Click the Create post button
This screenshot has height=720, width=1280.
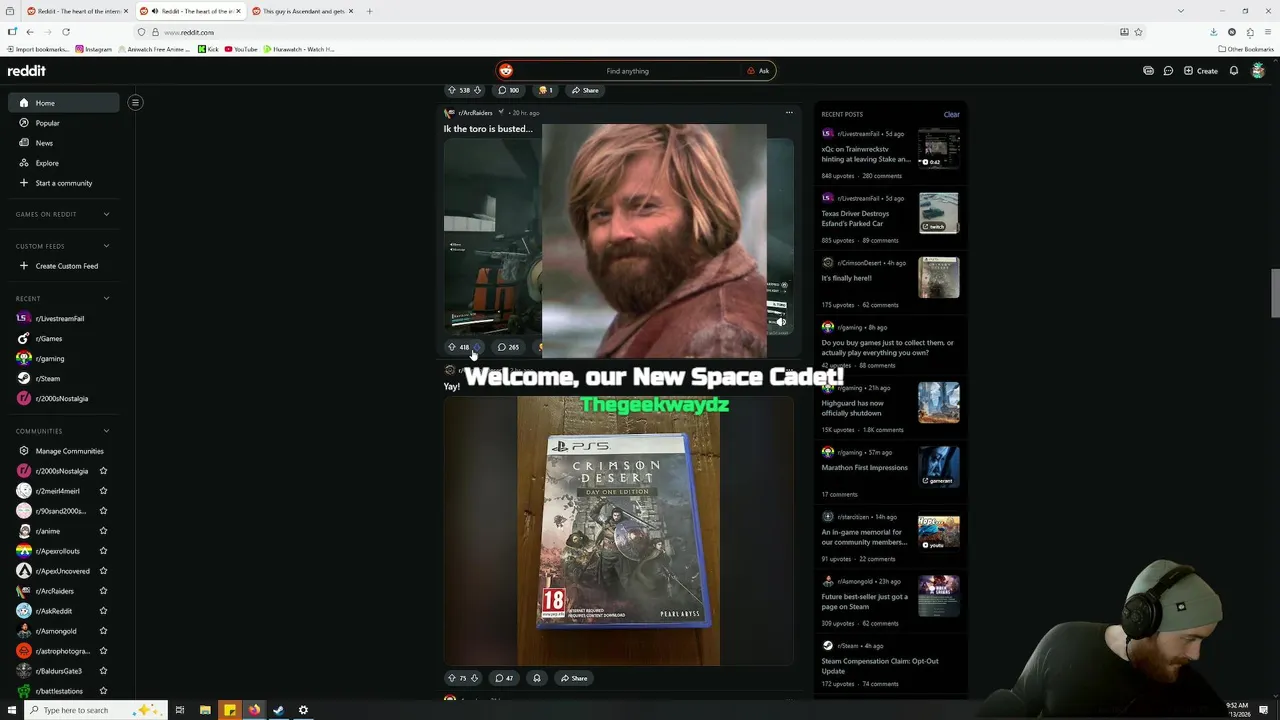coord(1200,71)
